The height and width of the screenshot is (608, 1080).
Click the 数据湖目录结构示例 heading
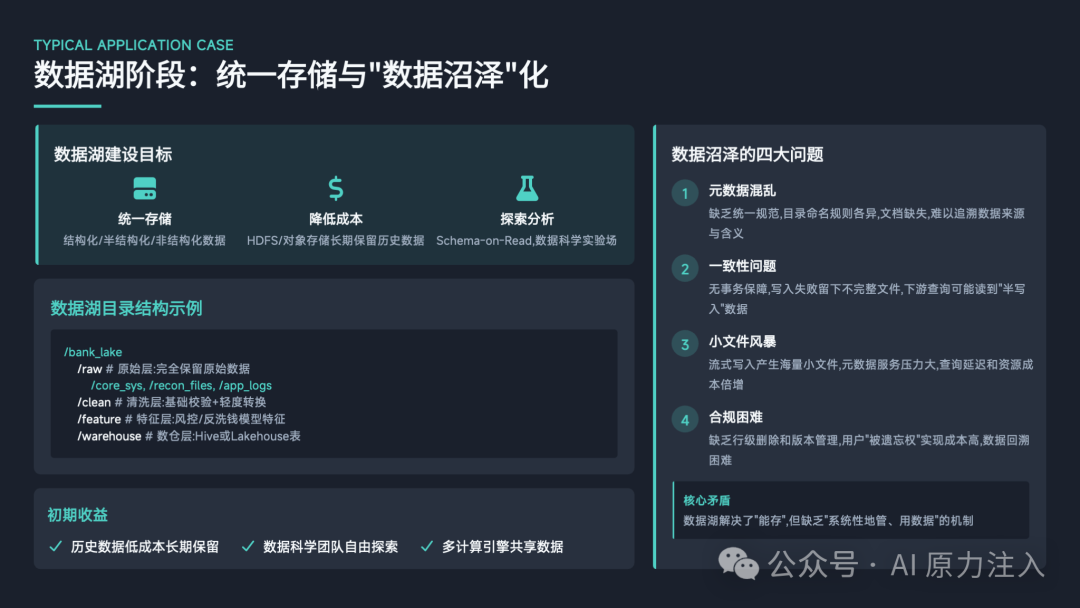pyautogui.click(x=126, y=308)
